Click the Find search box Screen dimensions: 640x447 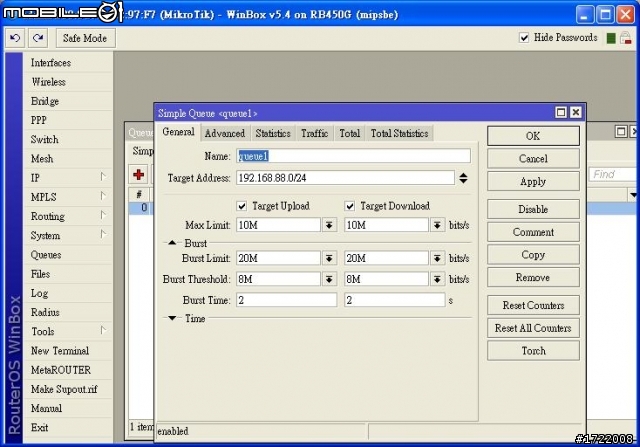(x=613, y=174)
